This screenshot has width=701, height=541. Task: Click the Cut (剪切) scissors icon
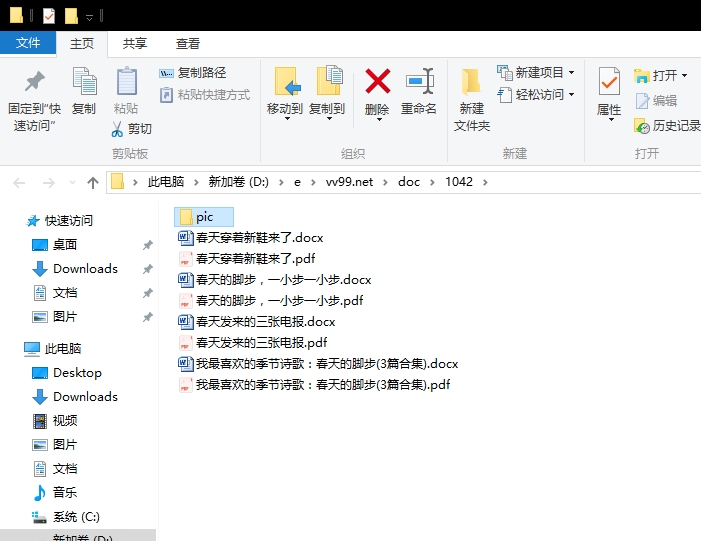coord(117,129)
